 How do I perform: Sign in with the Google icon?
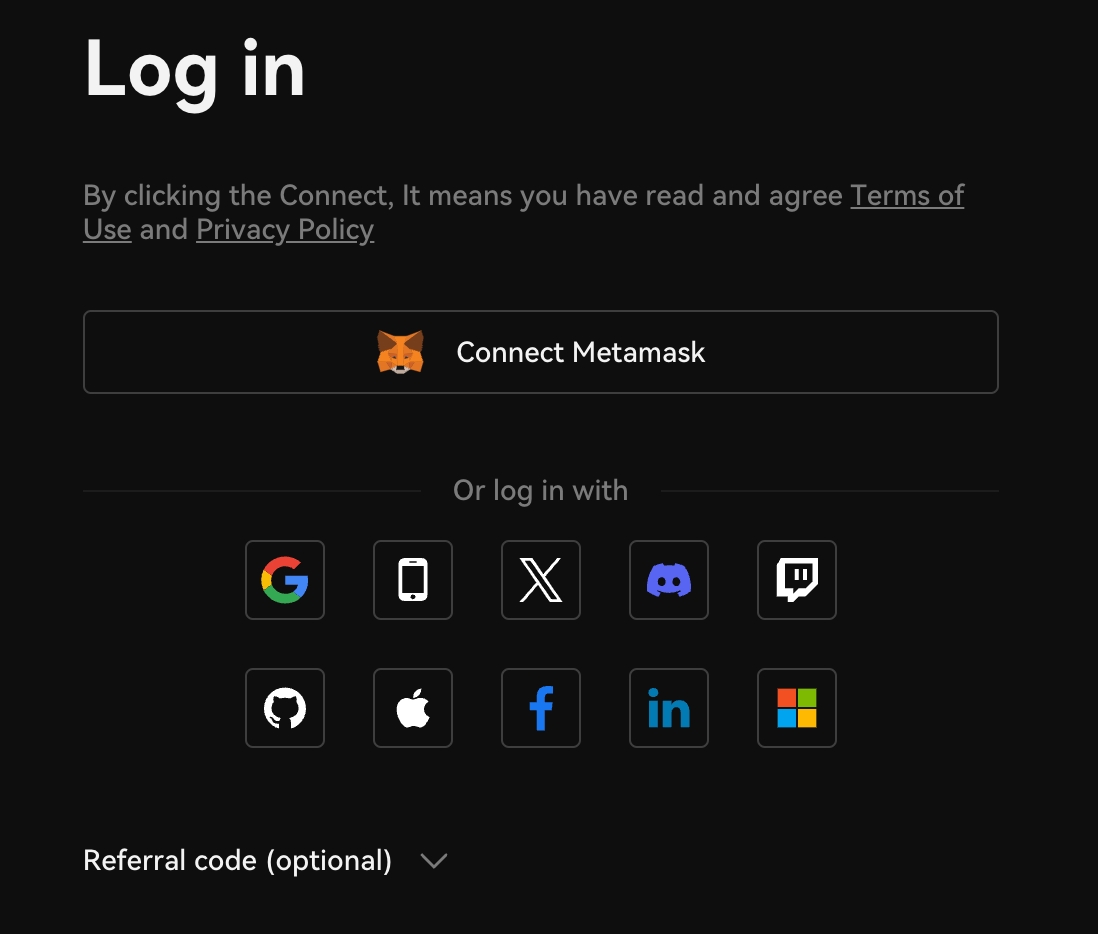pyautogui.click(x=285, y=580)
